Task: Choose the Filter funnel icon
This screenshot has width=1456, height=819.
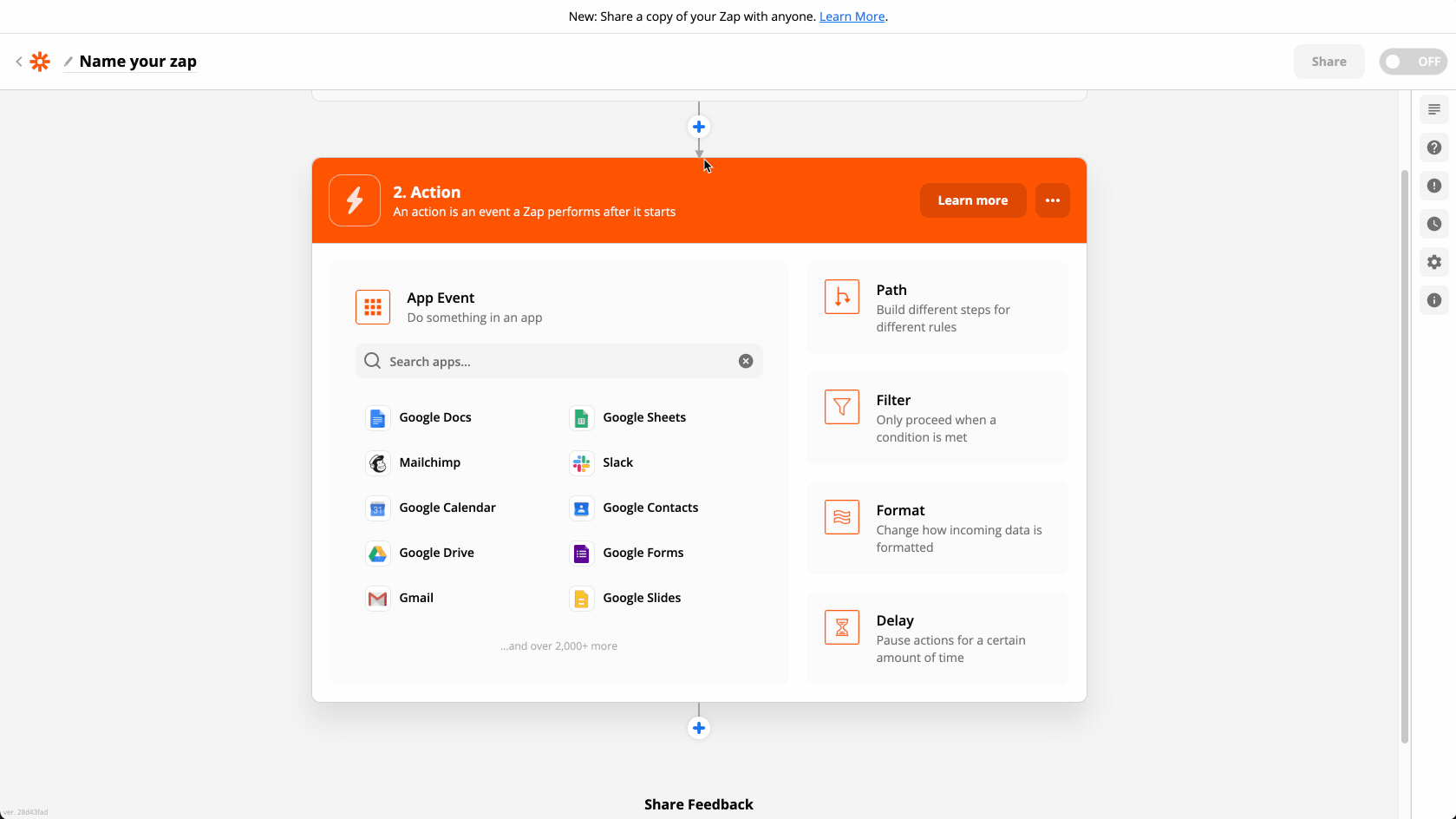Action: coord(842,407)
